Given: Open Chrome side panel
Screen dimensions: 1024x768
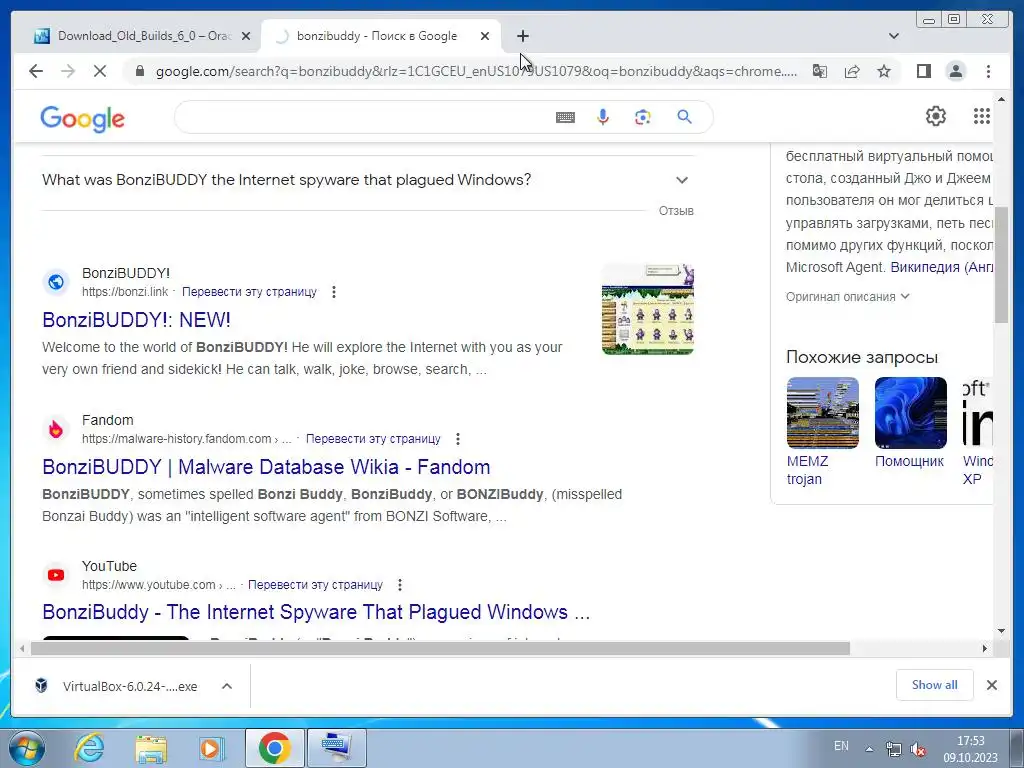Looking at the screenshot, I should [923, 71].
